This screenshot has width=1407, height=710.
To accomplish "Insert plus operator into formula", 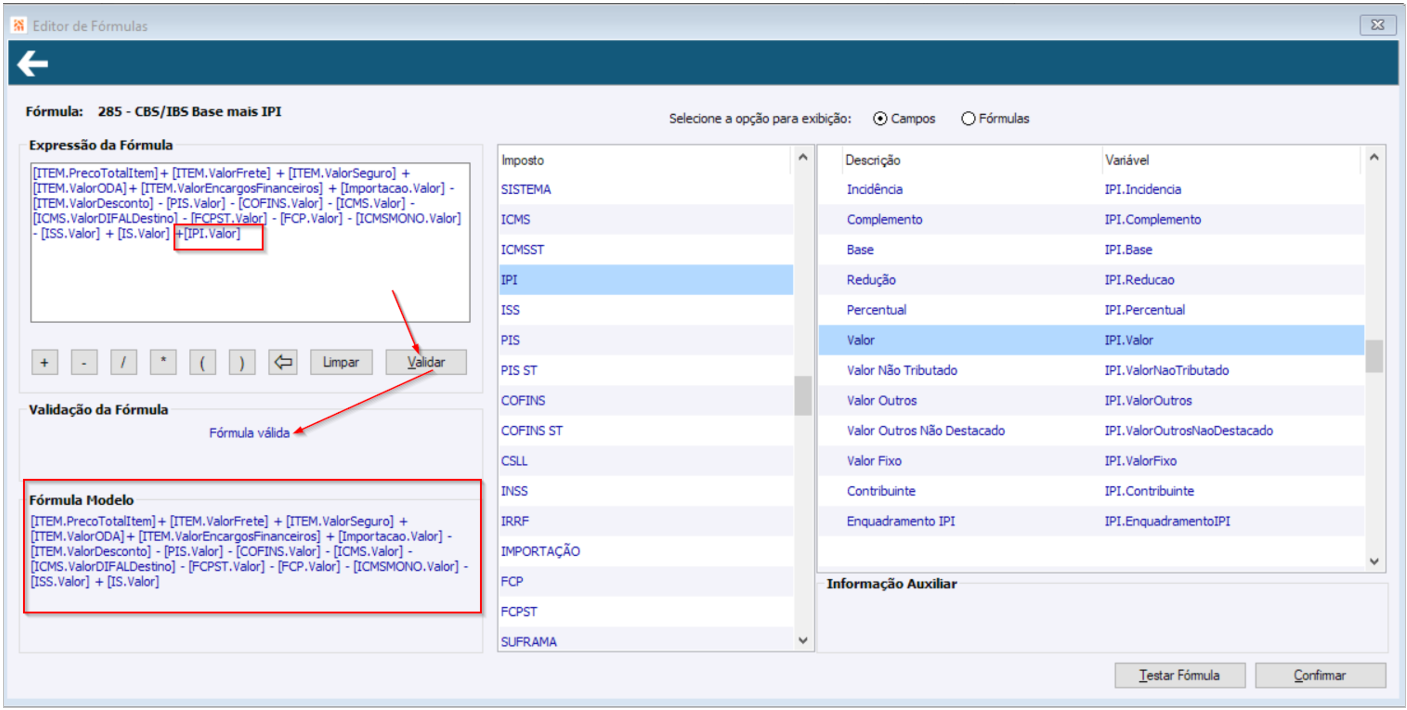I will click(44, 362).
